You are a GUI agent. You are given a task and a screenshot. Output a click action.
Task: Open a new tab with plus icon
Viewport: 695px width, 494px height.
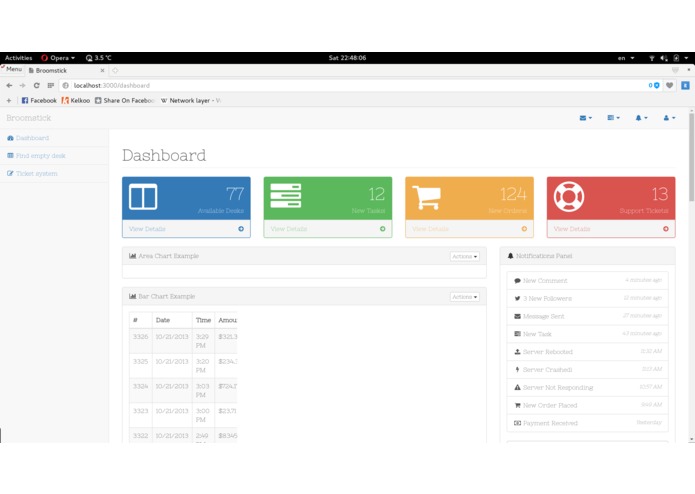point(115,70)
